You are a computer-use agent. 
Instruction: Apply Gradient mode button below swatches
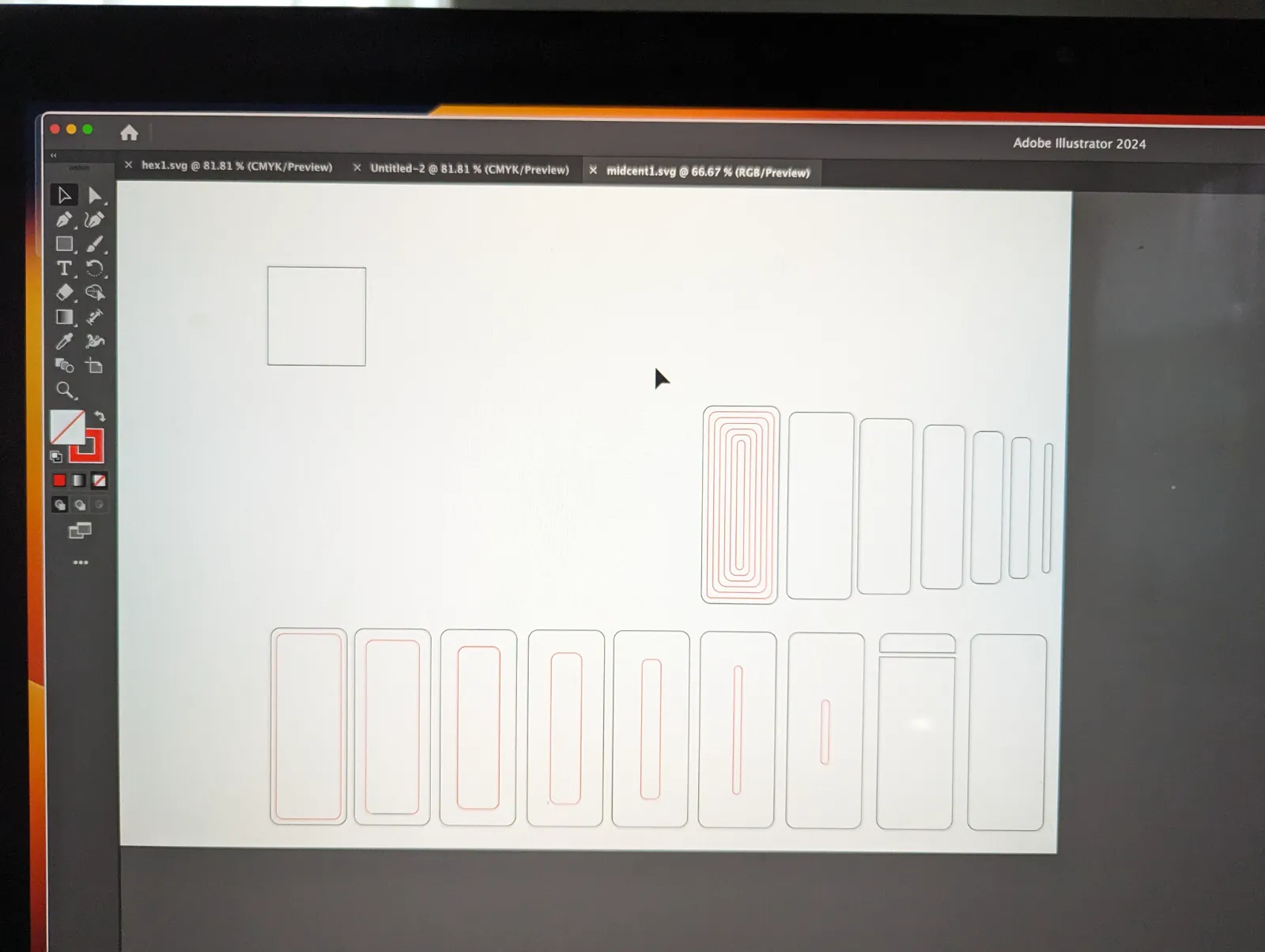coord(79,481)
